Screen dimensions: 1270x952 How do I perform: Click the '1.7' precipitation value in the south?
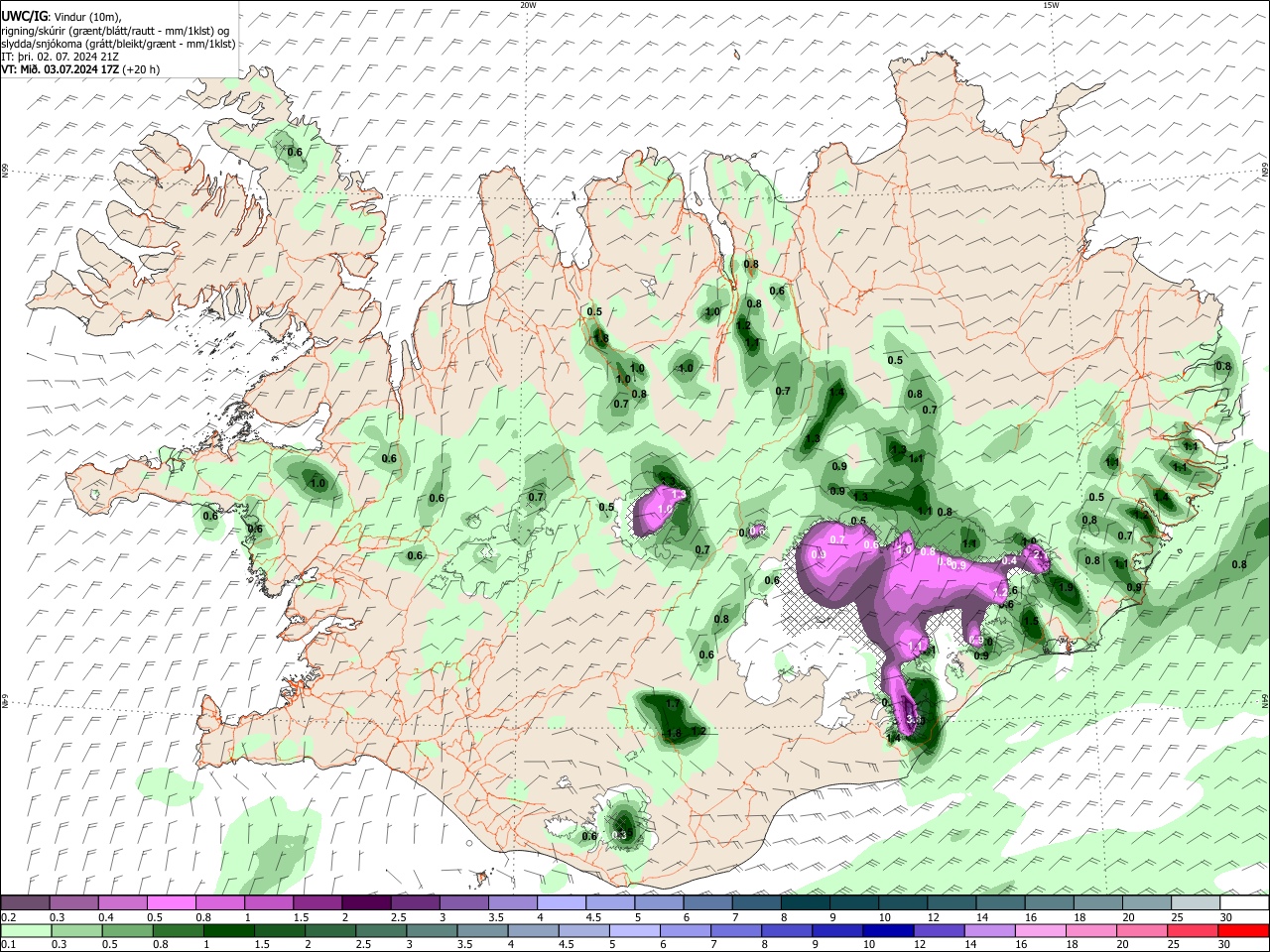pos(673,703)
